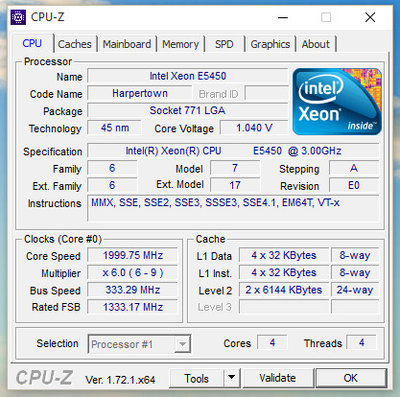This screenshot has height=397, width=400.
Task: Click the Tools button
Action: point(197,378)
